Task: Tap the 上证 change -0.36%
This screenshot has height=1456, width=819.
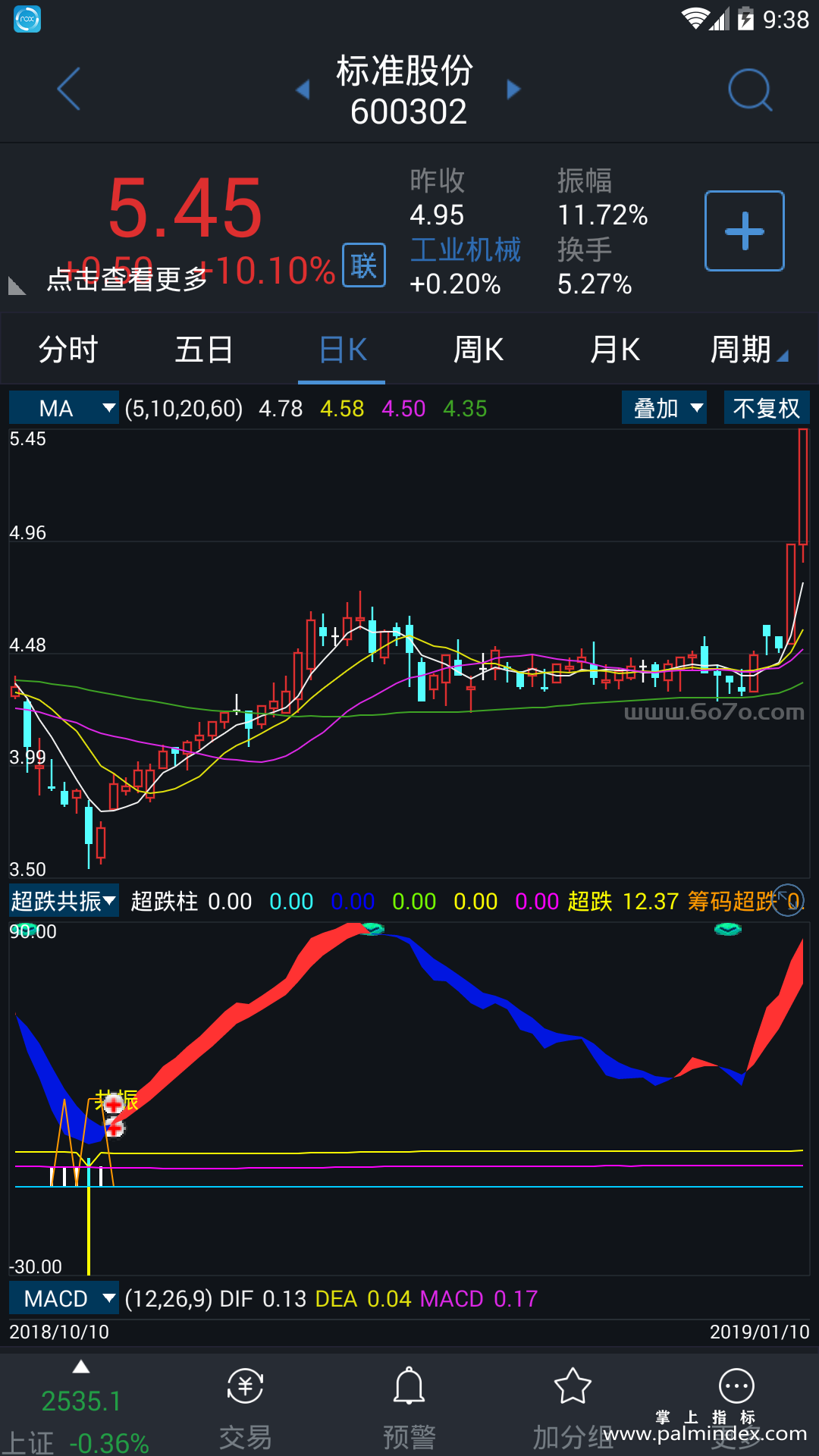Action: (108, 1442)
